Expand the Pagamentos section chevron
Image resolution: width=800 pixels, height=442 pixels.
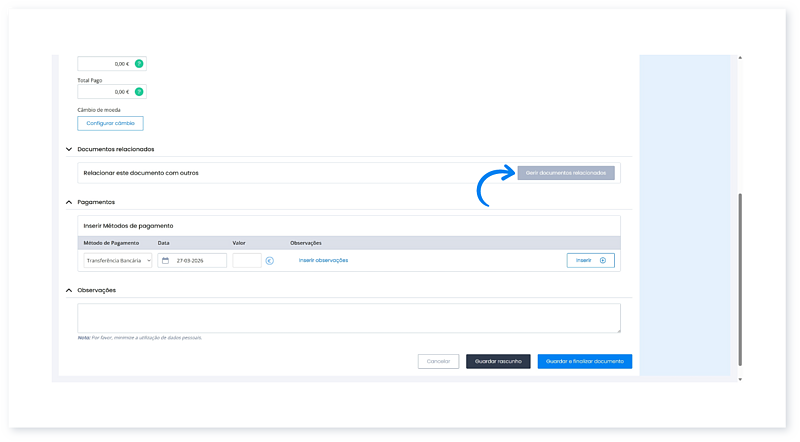[69, 202]
